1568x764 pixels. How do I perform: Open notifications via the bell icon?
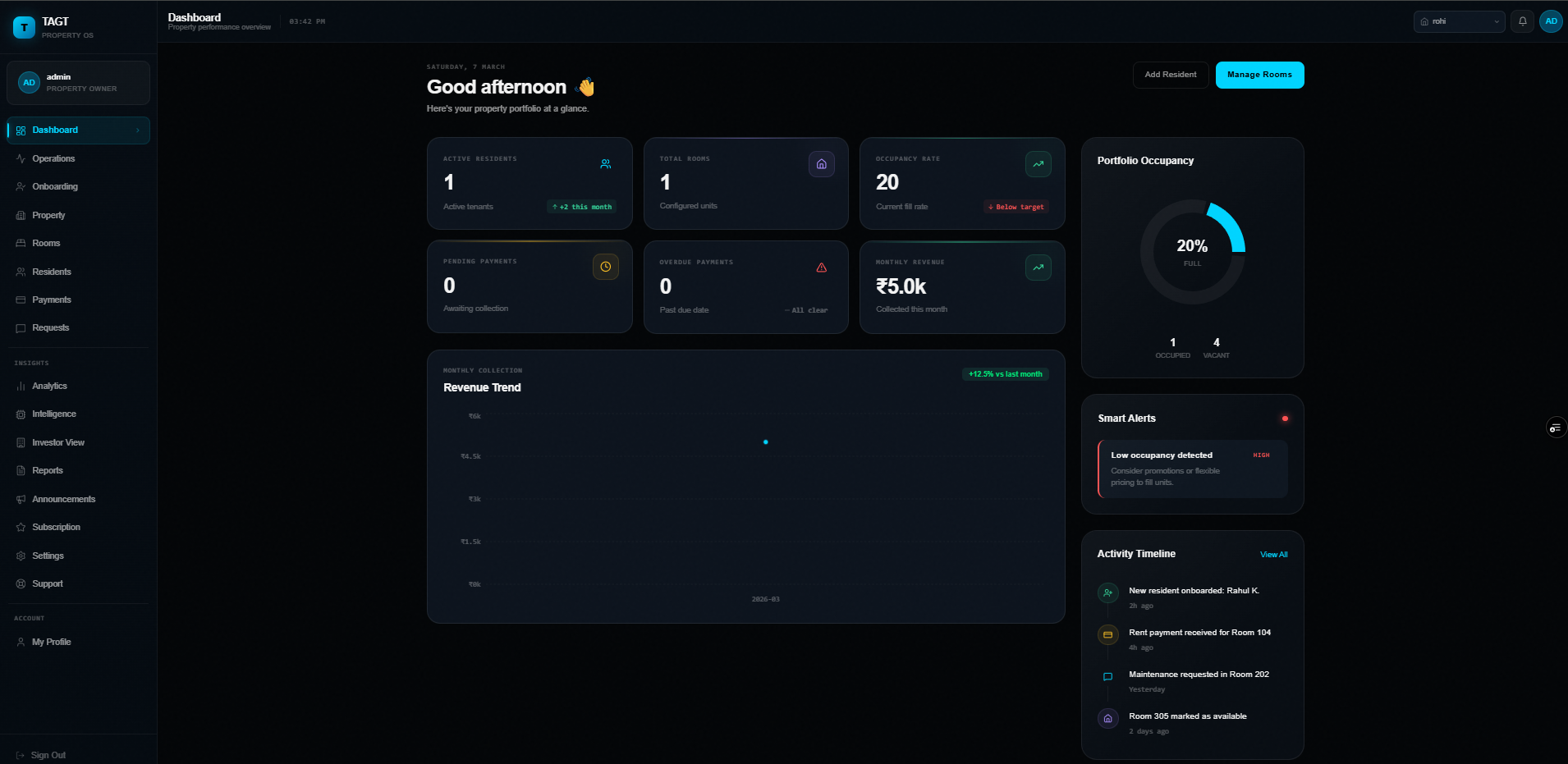[x=1523, y=21]
